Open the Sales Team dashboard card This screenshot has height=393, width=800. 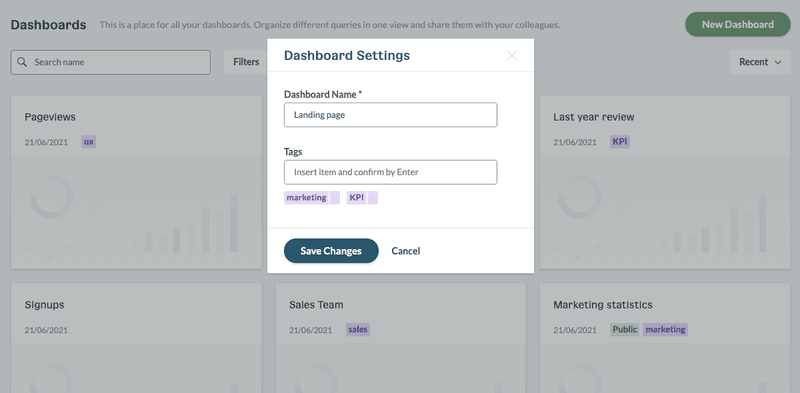(x=401, y=338)
